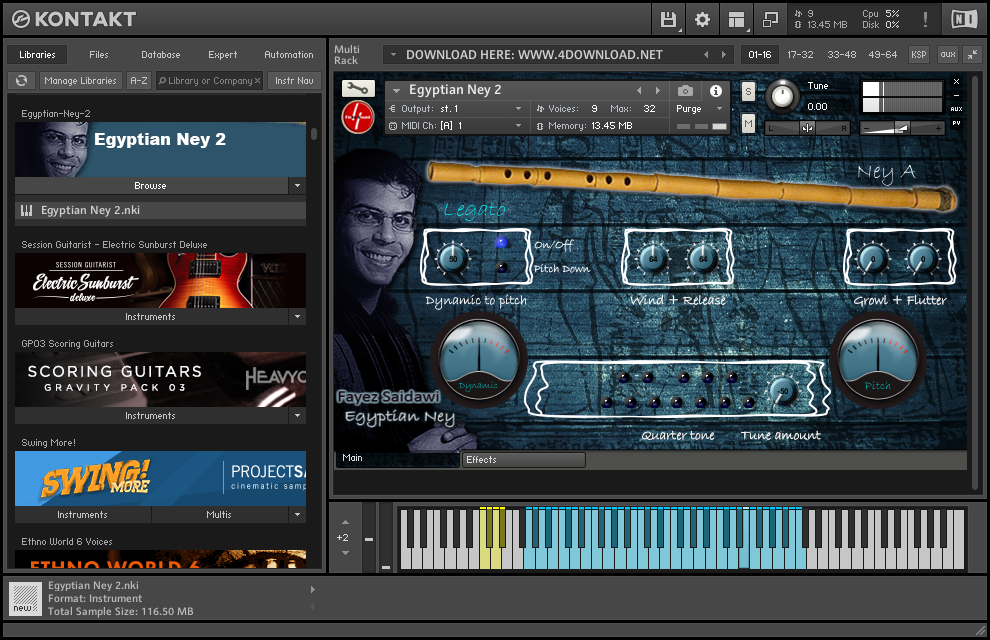Click the Manage Libraries button
990x640 pixels.
[x=80, y=81]
